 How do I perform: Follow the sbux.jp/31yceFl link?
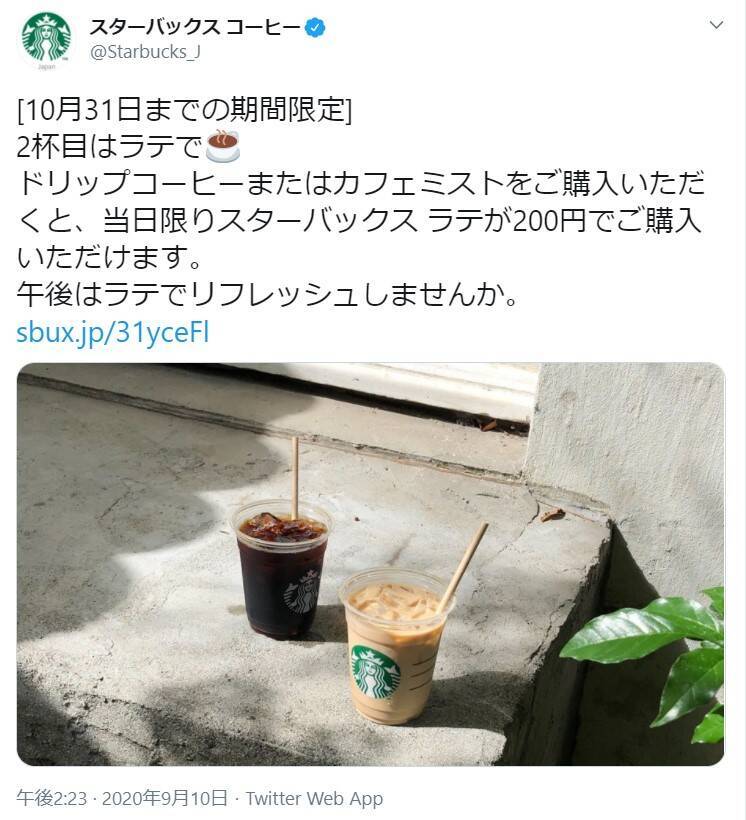(x=112, y=333)
